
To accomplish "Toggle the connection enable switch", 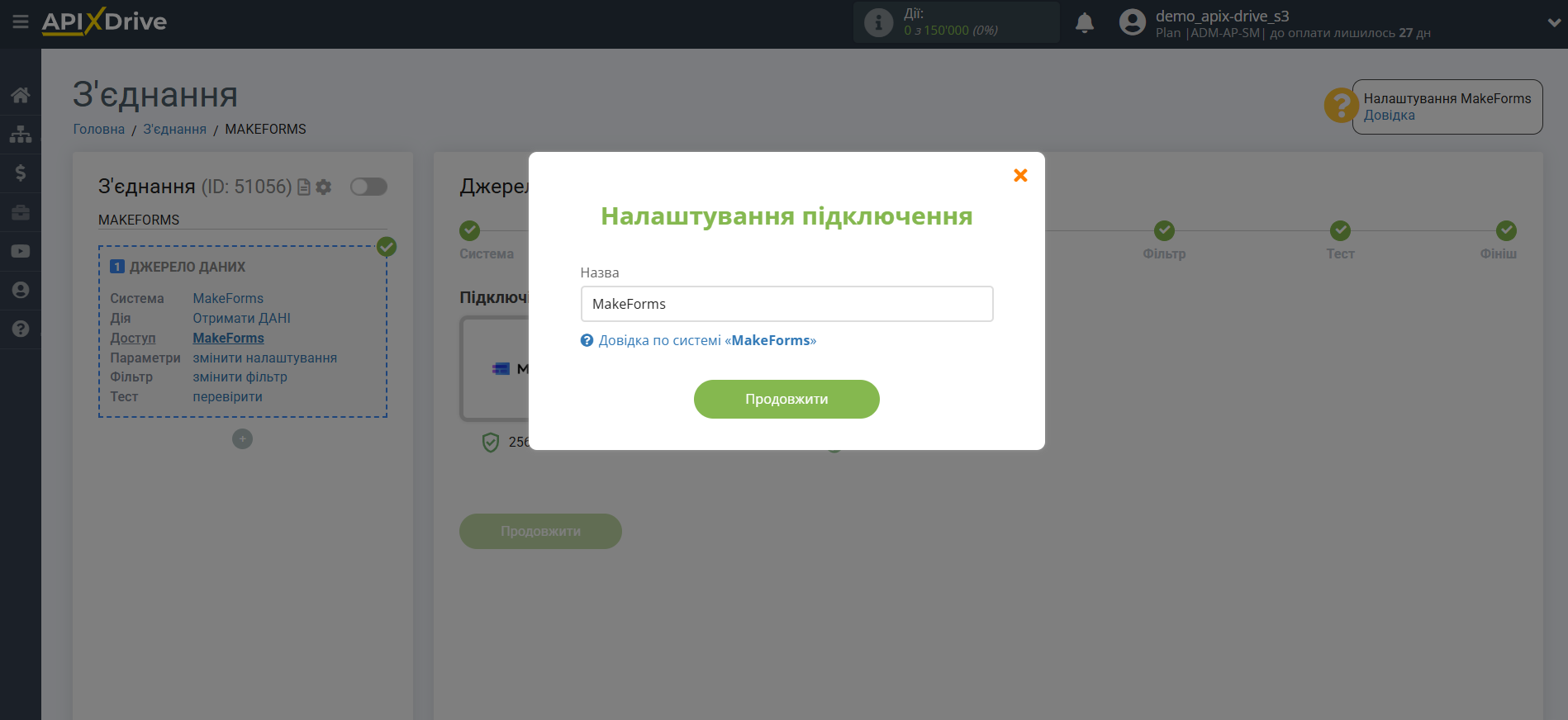I will (368, 187).
